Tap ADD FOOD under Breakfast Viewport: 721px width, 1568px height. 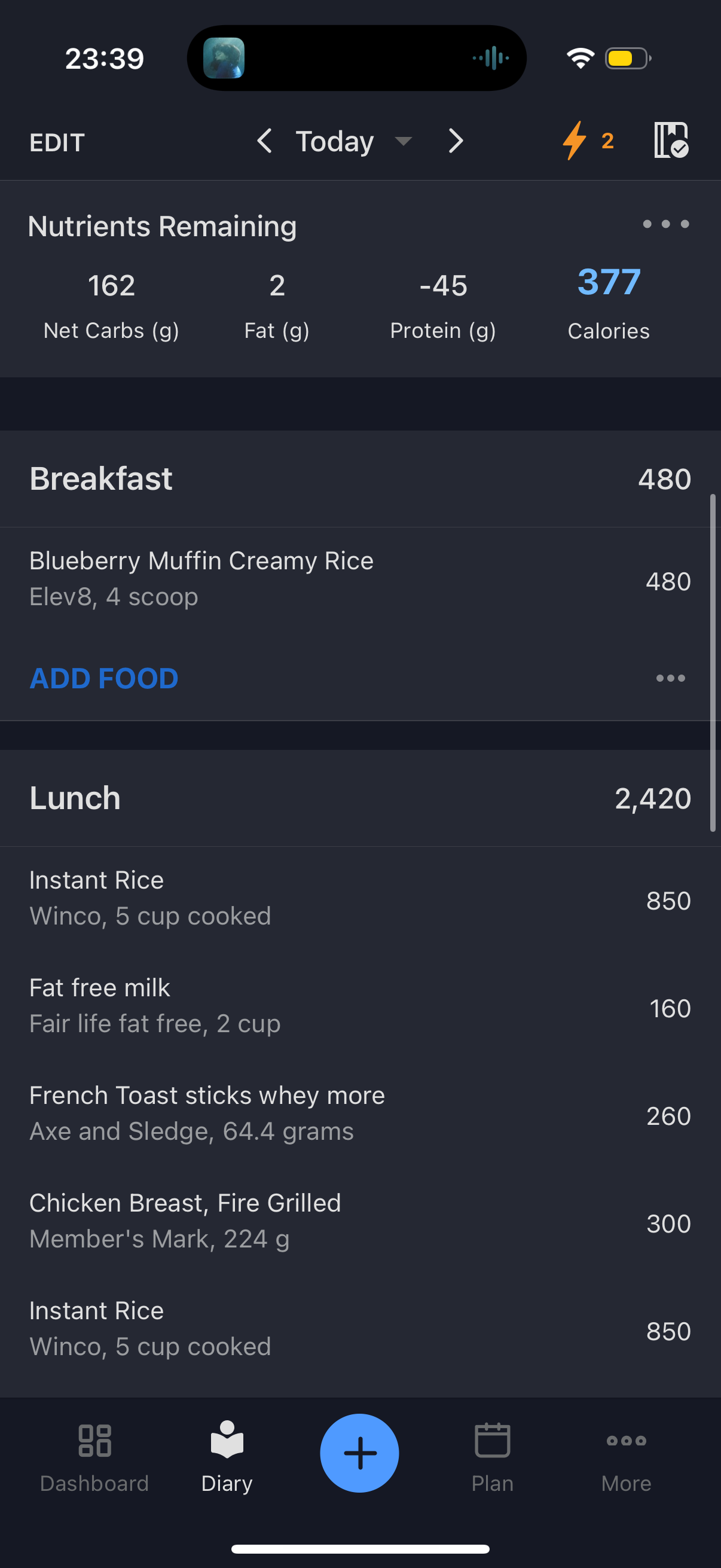click(x=104, y=678)
